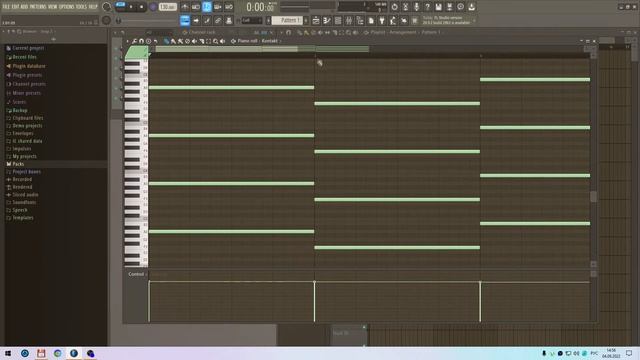Toggle the highlighted recording countdown button
Image resolution: width=640 pixels, height=360 pixels.
pos(207,7)
